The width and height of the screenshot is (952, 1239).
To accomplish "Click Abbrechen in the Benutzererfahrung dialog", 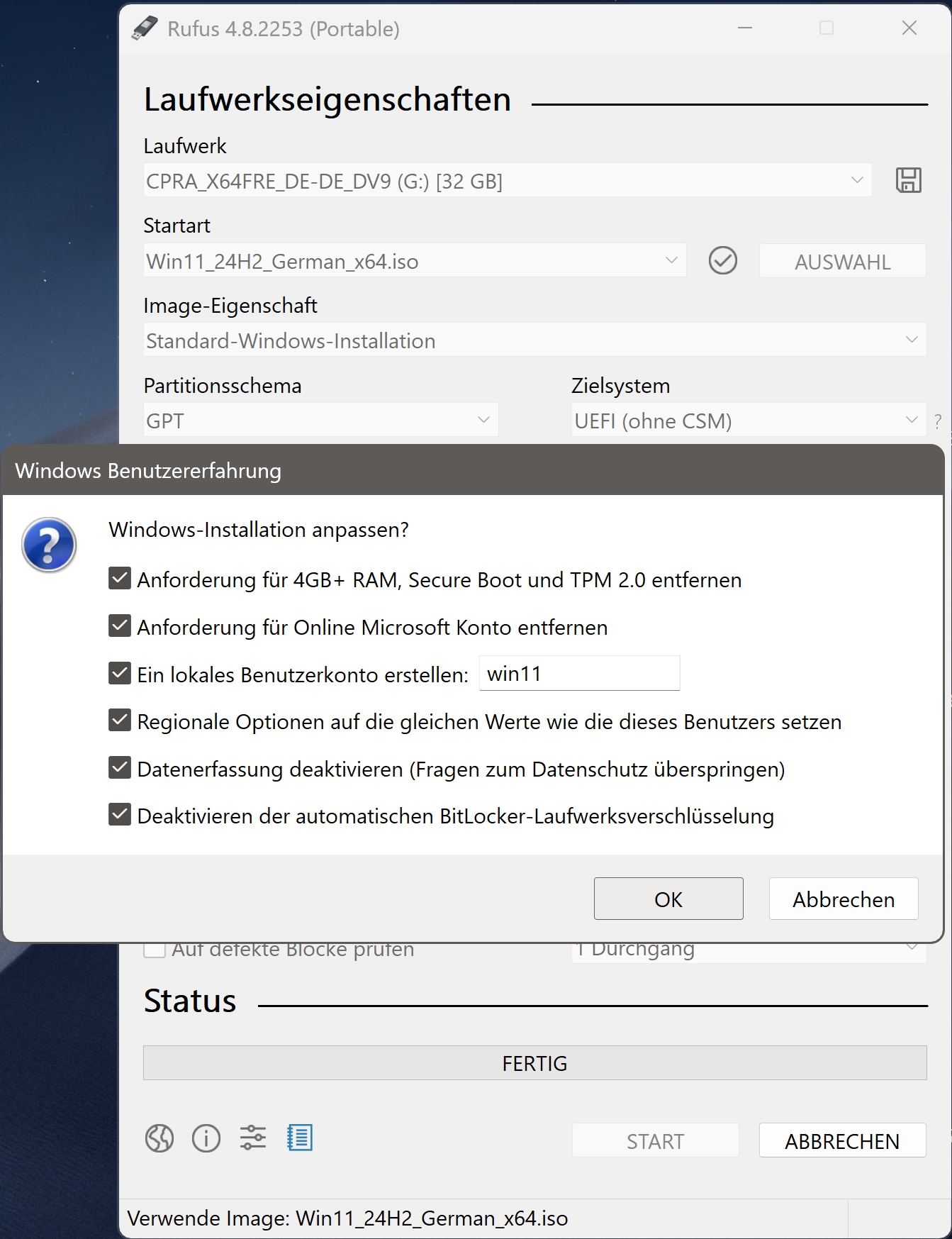I will click(x=844, y=899).
